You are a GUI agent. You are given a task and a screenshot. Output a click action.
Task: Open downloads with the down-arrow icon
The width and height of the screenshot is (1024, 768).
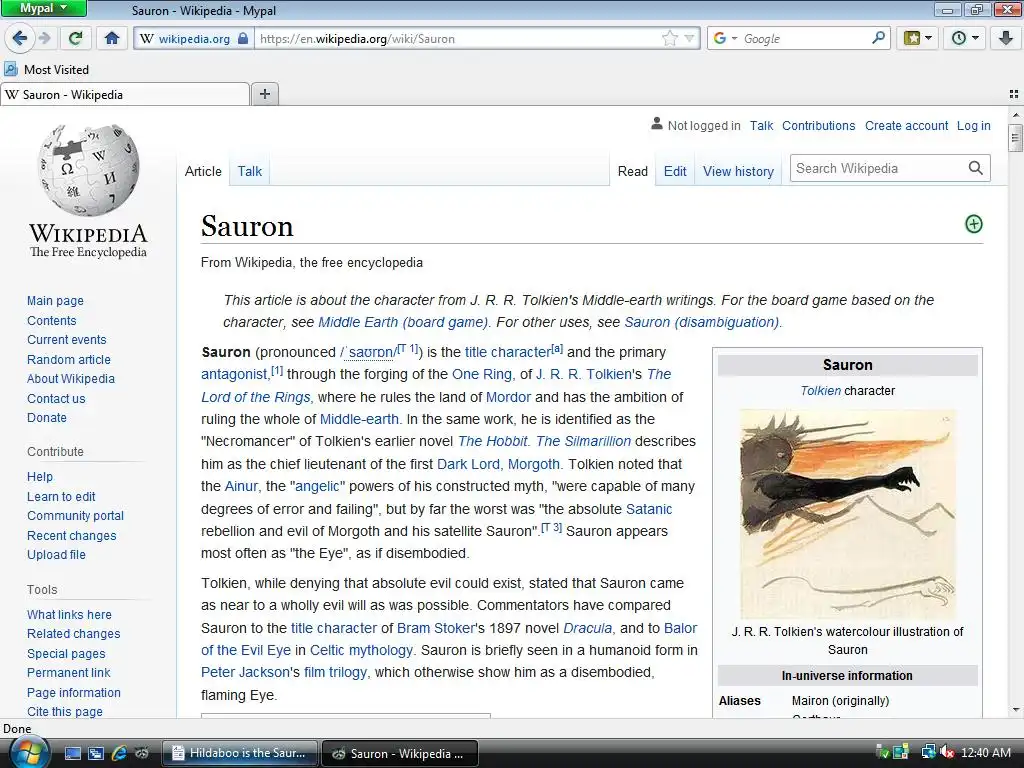1006,39
